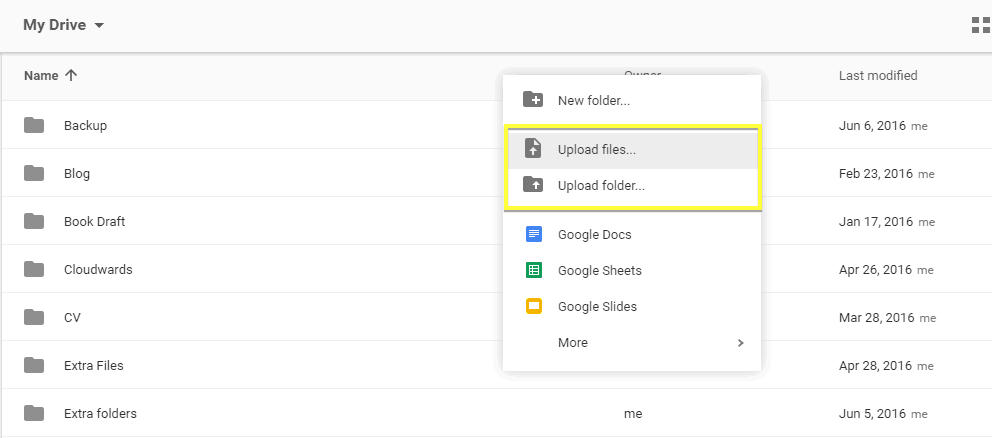This screenshot has width=992, height=438.
Task: Select the Extra folders row
Action: (x=100, y=413)
